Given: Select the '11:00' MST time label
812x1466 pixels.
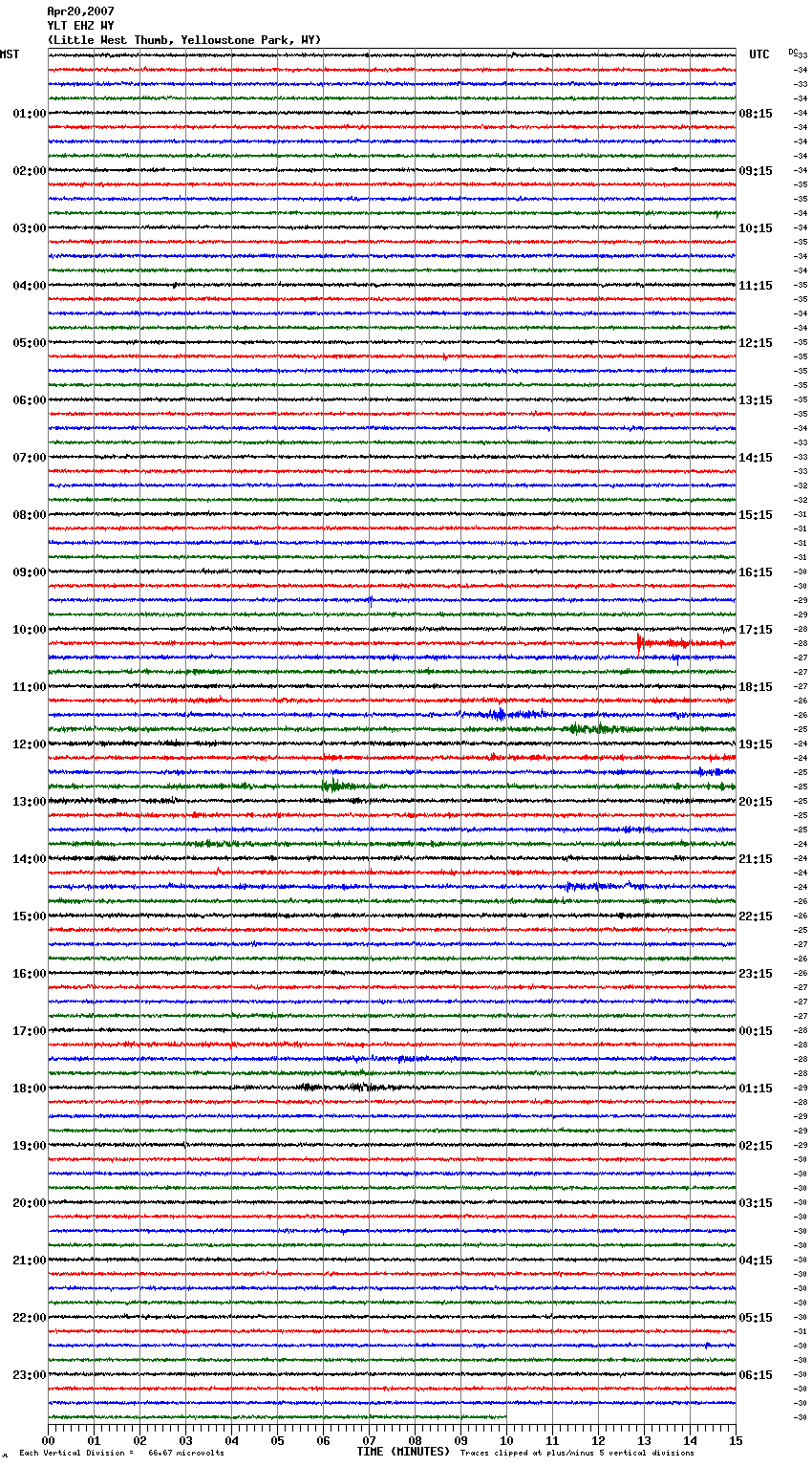Looking at the screenshot, I should click(x=30, y=687).
